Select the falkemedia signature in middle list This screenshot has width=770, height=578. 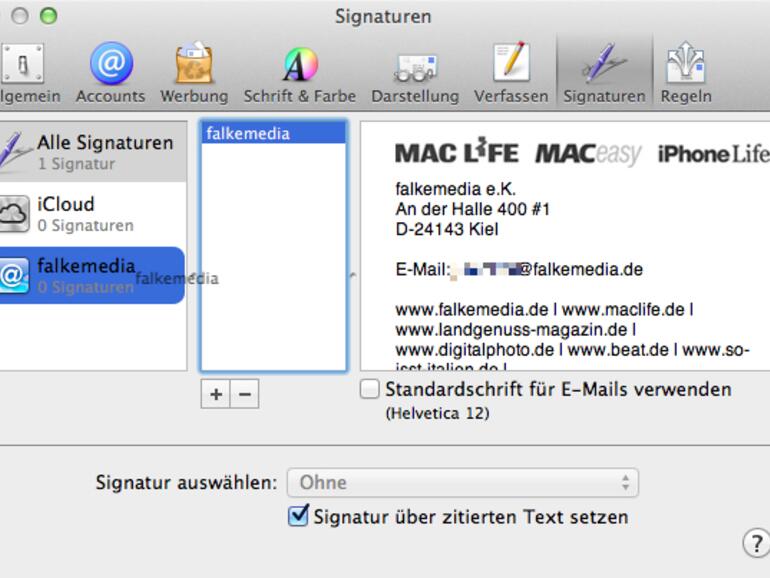click(x=274, y=134)
